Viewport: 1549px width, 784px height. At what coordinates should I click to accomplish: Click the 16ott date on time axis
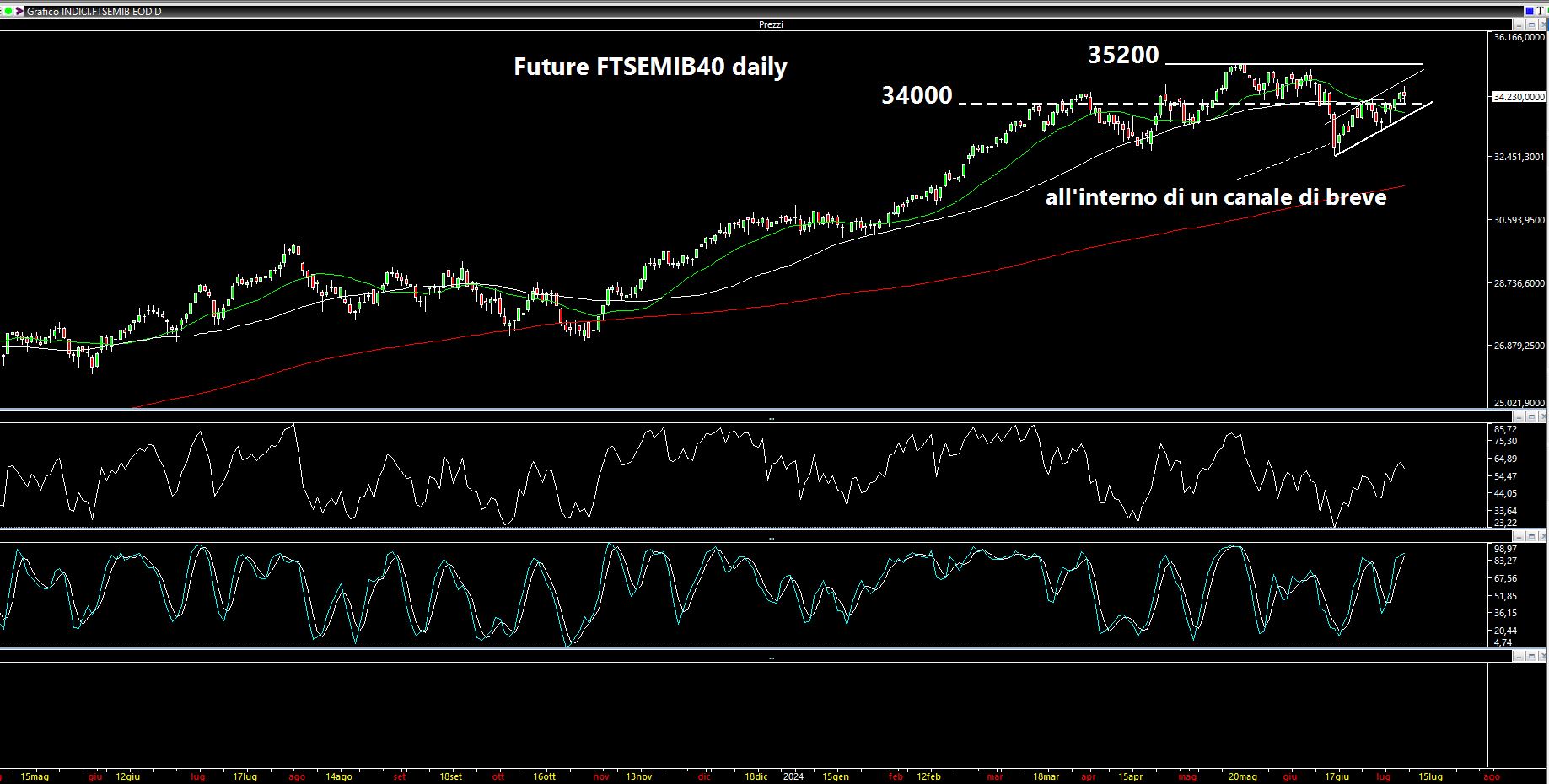(545, 776)
